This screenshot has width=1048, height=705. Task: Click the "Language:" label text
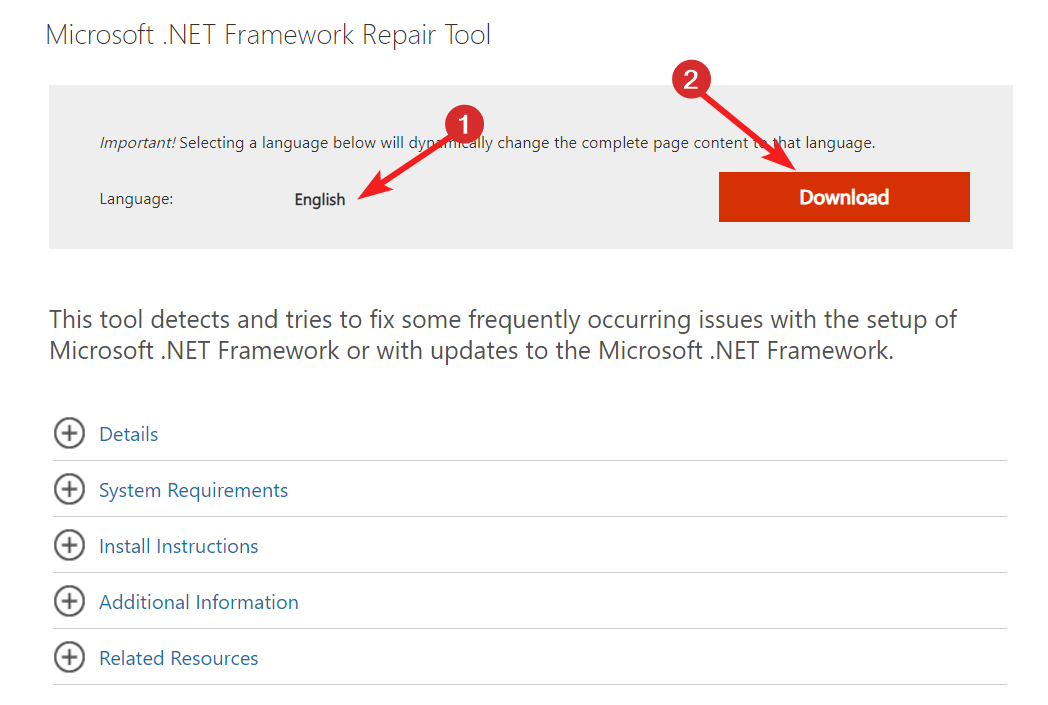[x=136, y=199]
